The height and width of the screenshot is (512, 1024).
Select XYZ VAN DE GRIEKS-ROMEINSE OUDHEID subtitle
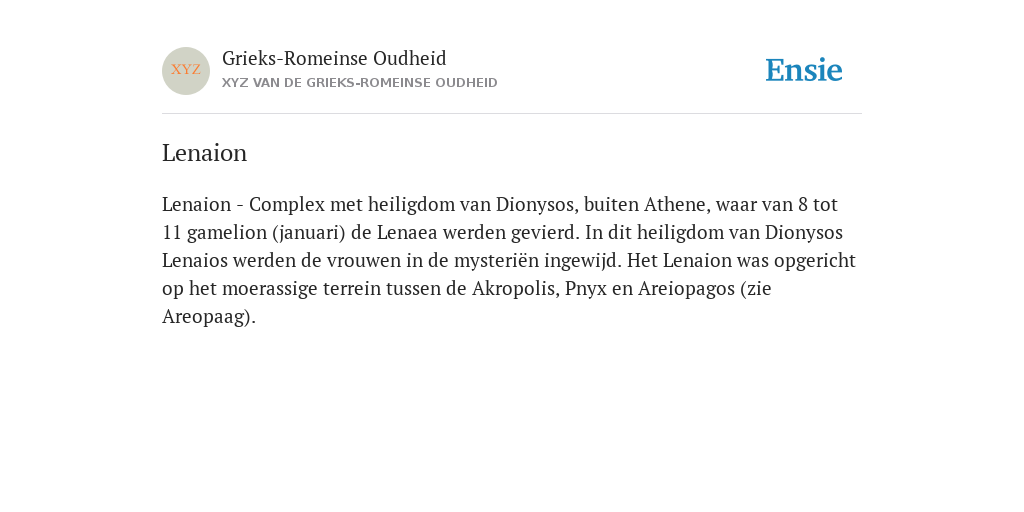[x=360, y=83]
